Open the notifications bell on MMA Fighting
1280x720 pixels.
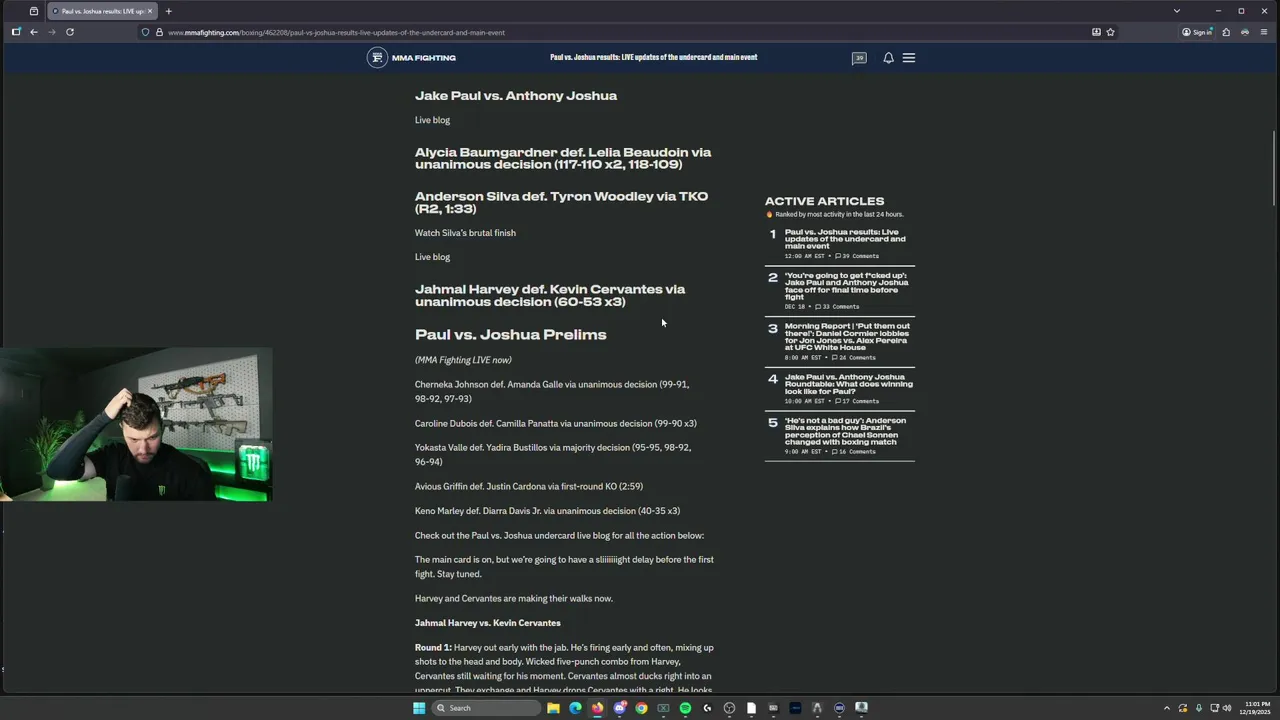pos(888,58)
